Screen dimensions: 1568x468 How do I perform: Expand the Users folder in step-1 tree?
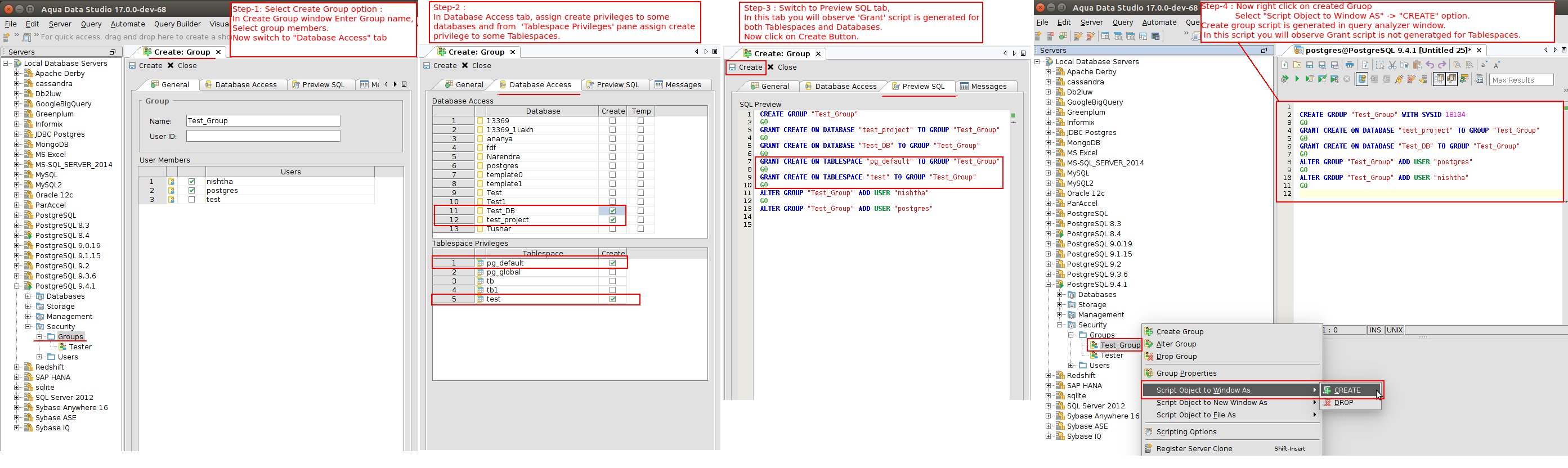click(39, 357)
